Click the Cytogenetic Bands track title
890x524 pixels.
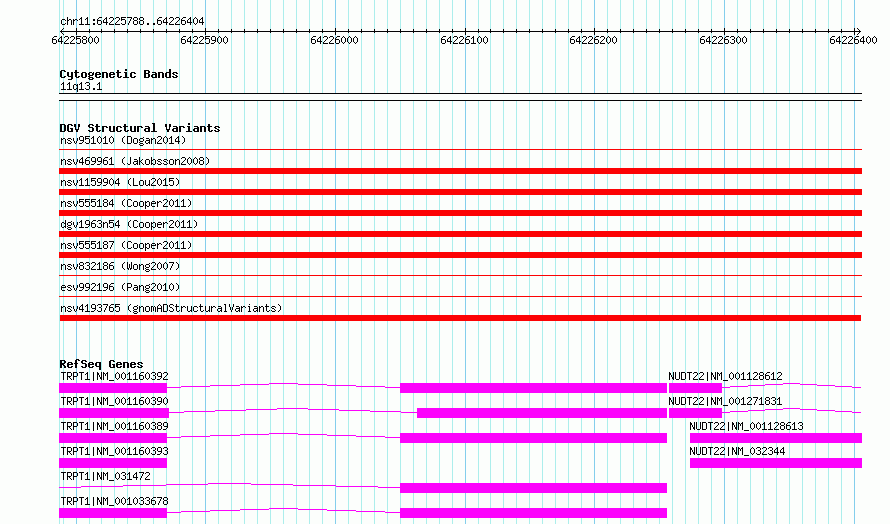(119, 74)
